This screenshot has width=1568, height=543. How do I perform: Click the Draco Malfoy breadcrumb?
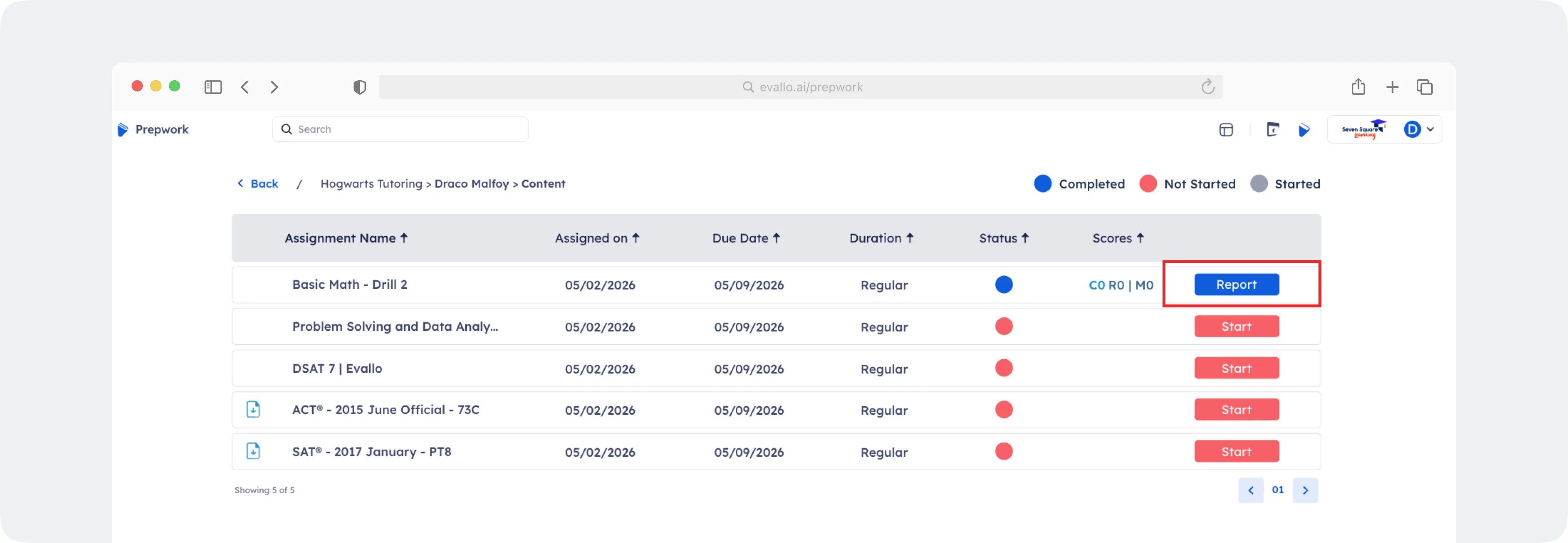[471, 184]
